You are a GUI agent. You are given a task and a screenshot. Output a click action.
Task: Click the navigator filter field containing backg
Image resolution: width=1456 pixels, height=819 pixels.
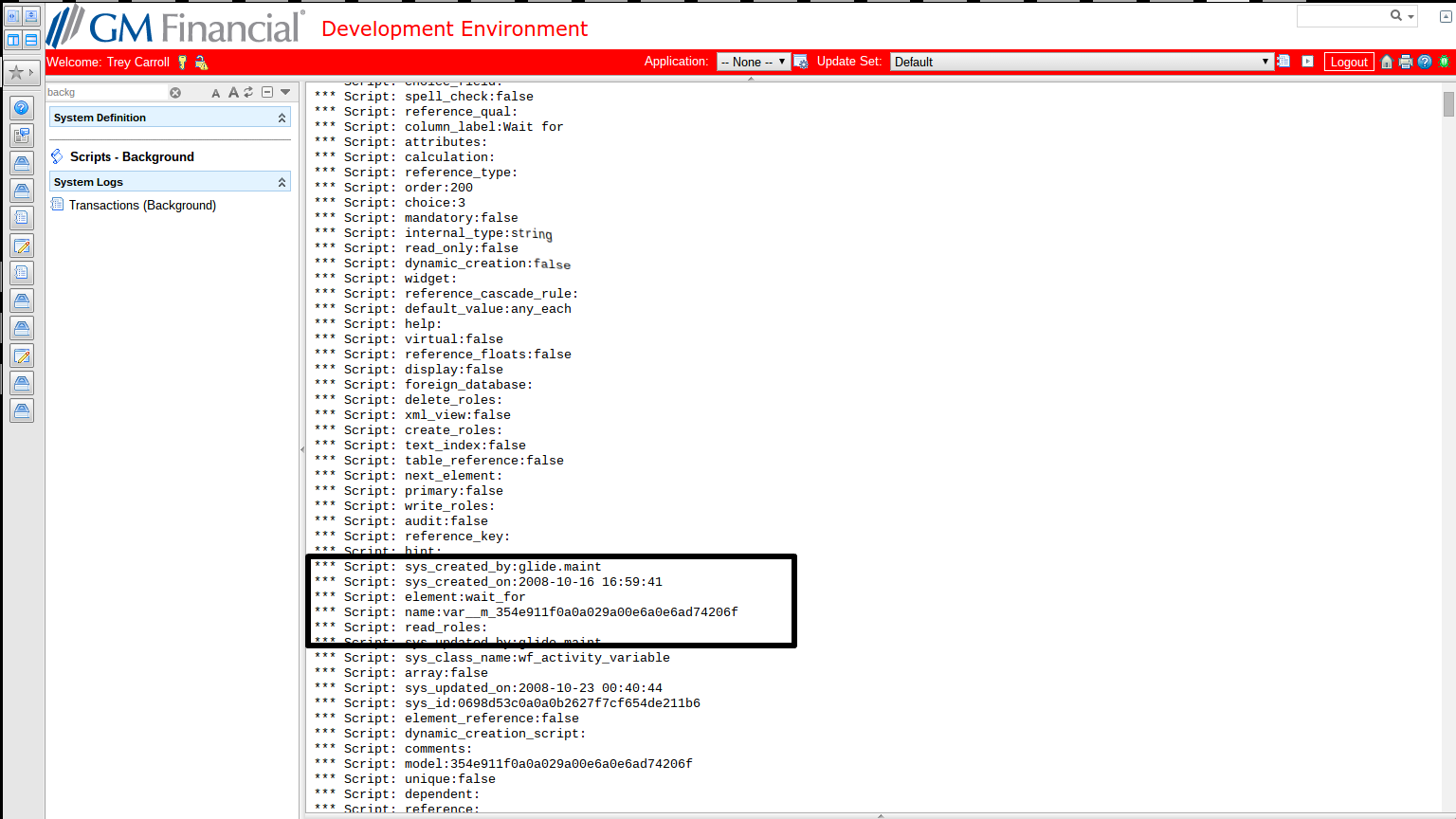107,92
